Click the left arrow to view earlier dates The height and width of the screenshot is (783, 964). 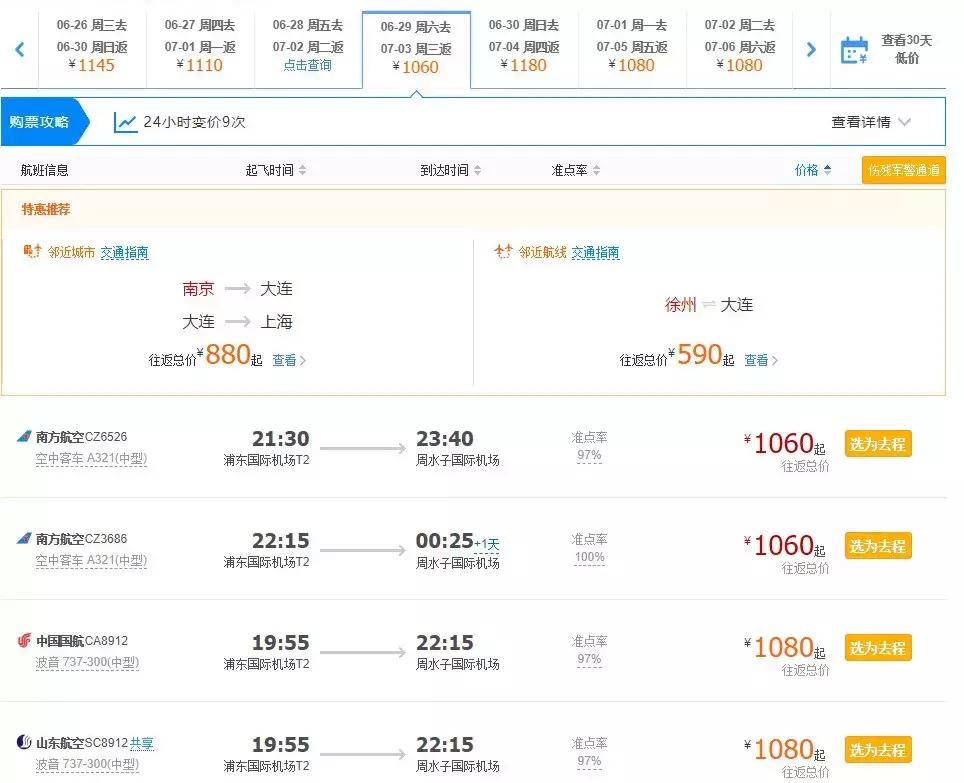point(18,47)
